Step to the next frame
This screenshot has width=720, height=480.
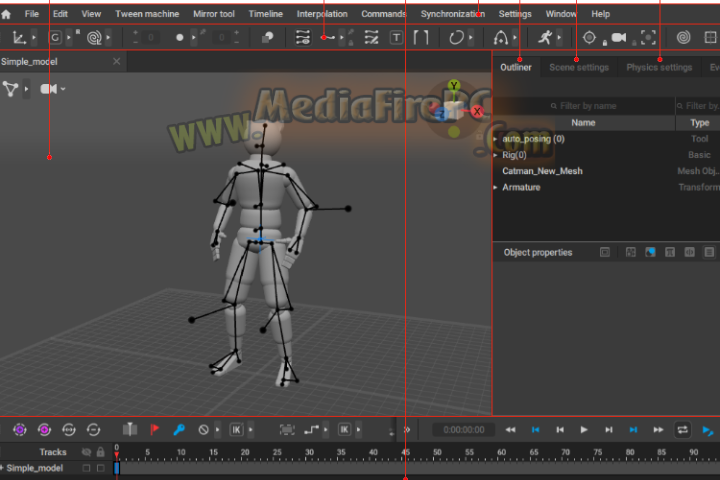(608, 429)
